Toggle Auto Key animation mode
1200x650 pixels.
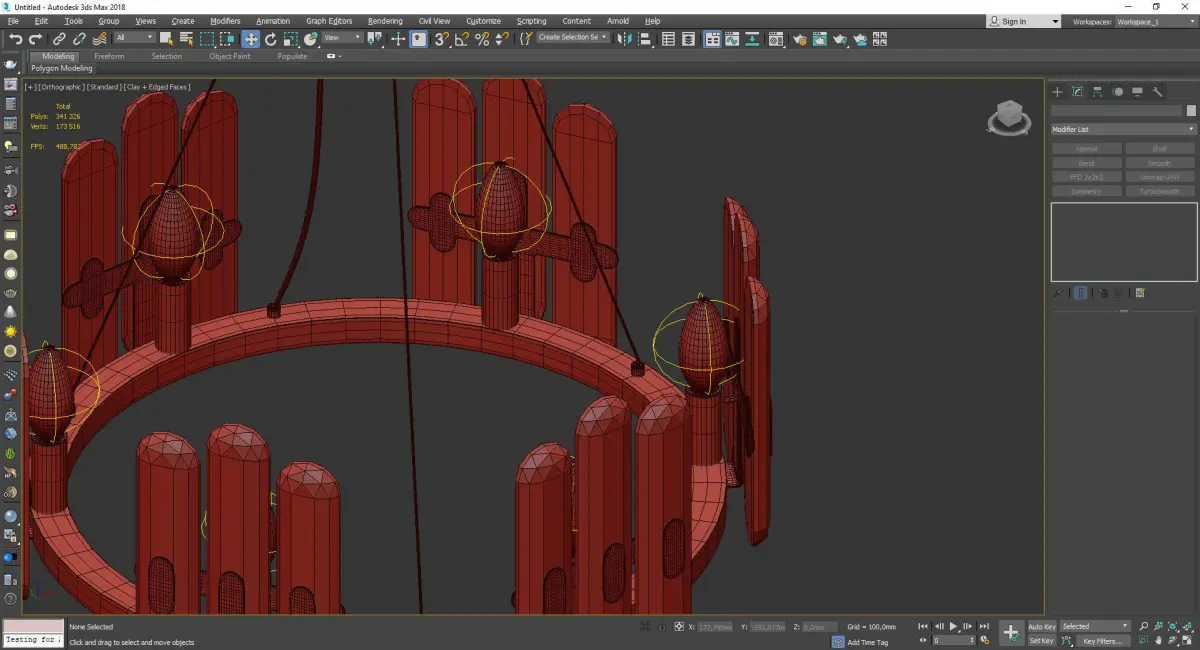tap(1041, 627)
